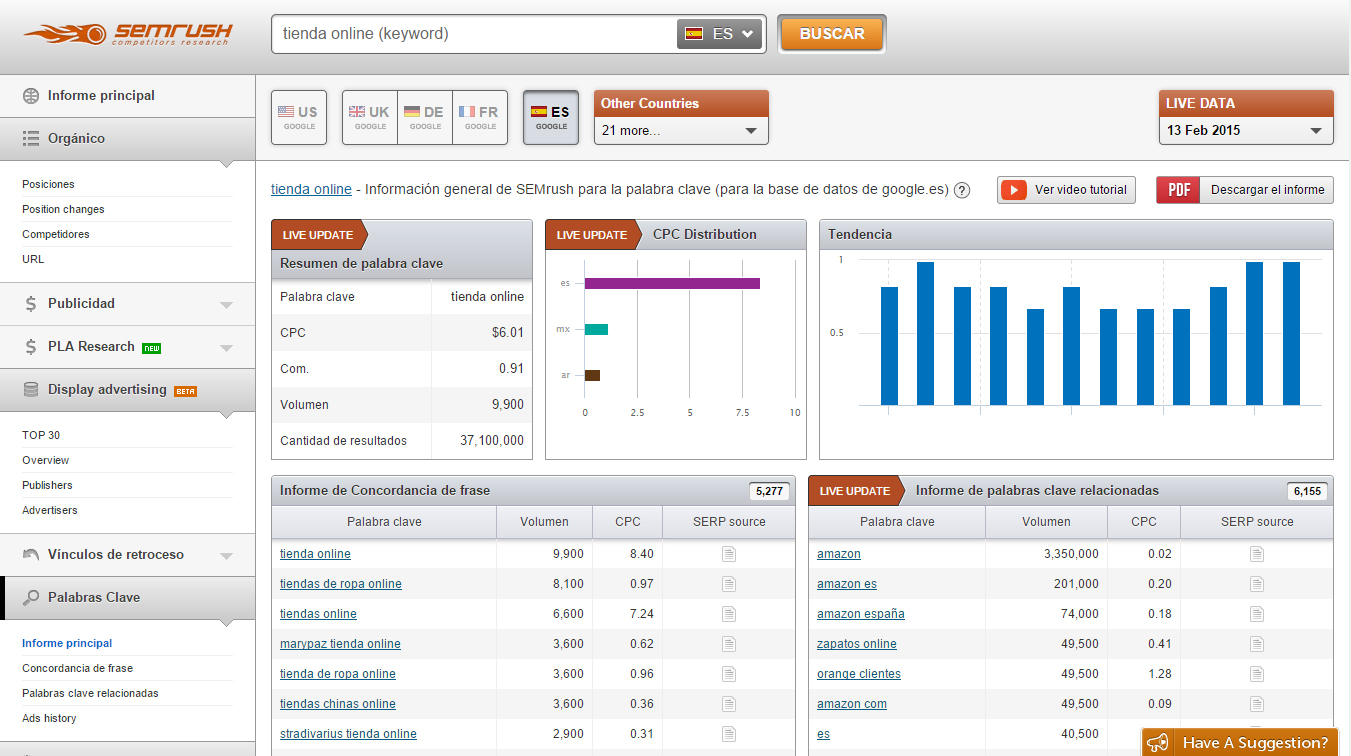Viewport: 1351px width, 756px height.
Task: Open SERP source icon for amazon españa
Action: pos(1257,614)
